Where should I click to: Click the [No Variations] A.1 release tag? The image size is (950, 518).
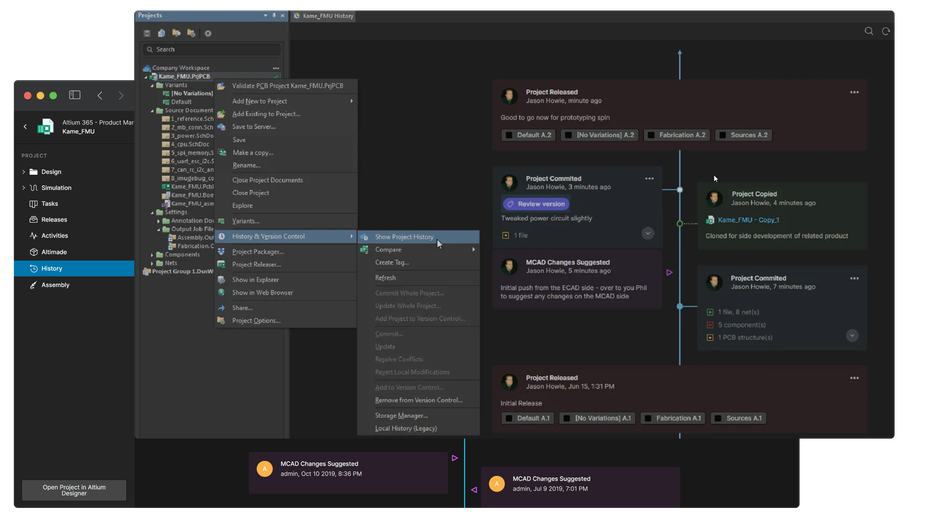coord(597,418)
